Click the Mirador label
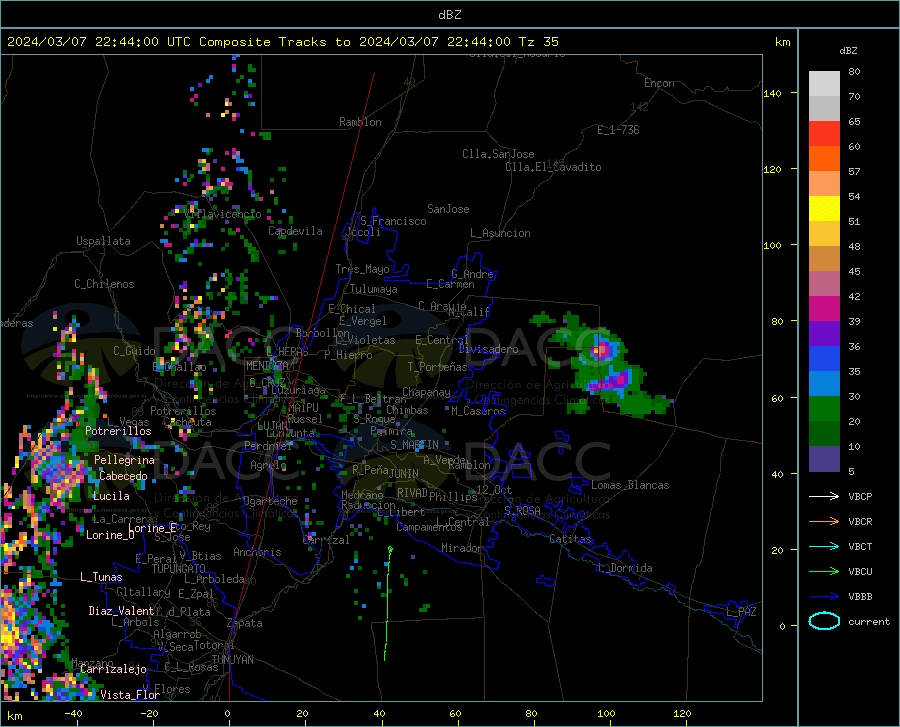 [x=461, y=548]
